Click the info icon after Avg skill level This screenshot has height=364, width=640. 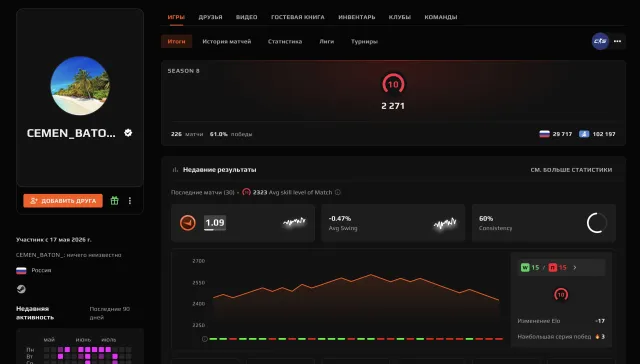click(x=338, y=192)
